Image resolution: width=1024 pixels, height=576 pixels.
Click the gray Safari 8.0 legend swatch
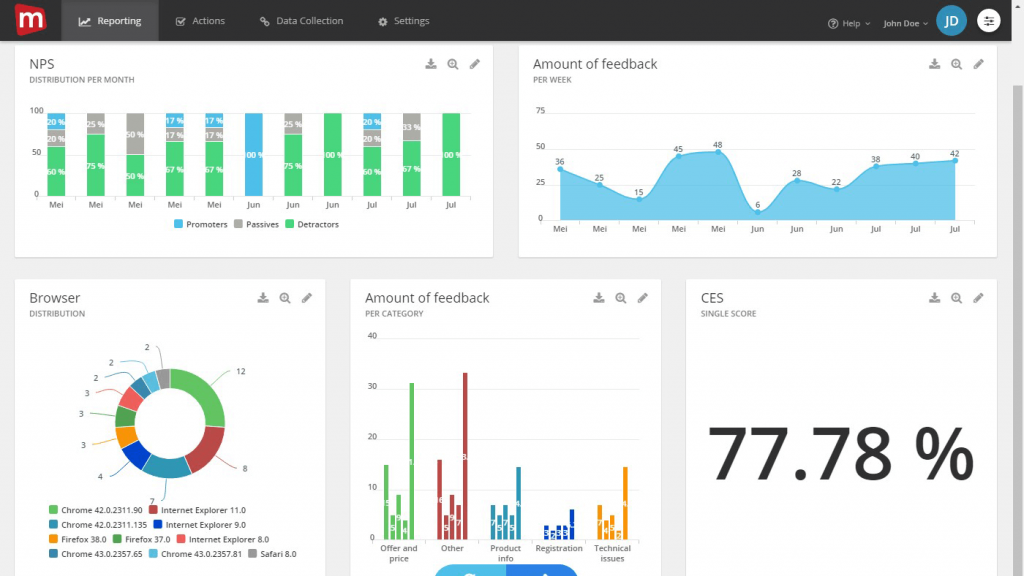[252, 554]
